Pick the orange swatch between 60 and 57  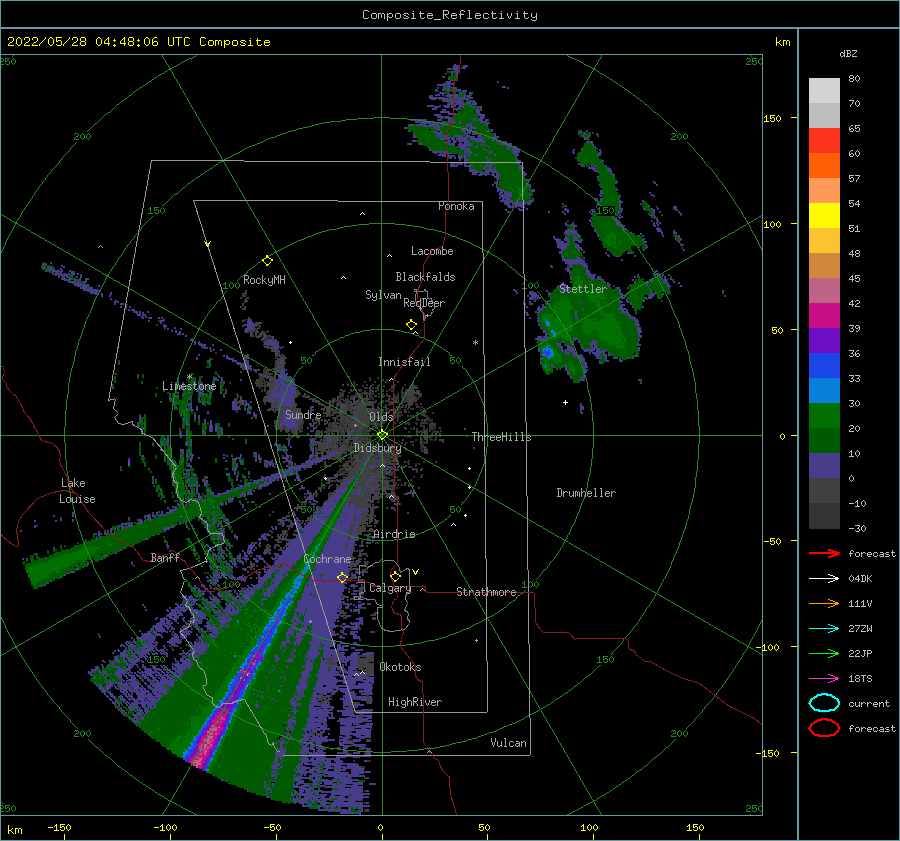pyautogui.click(x=824, y=166)
